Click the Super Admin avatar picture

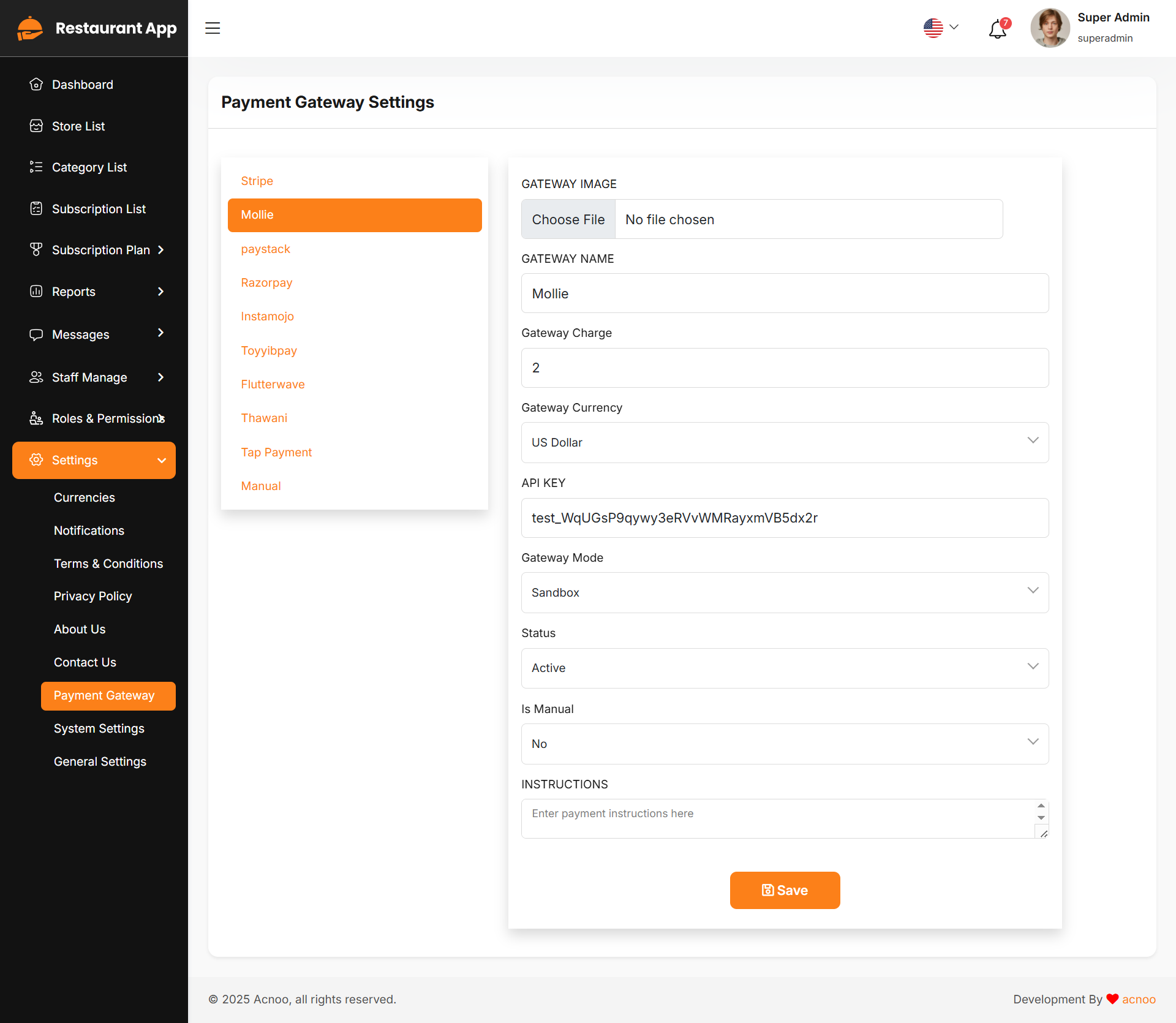pyautogui.click(x=1050, y=28)
